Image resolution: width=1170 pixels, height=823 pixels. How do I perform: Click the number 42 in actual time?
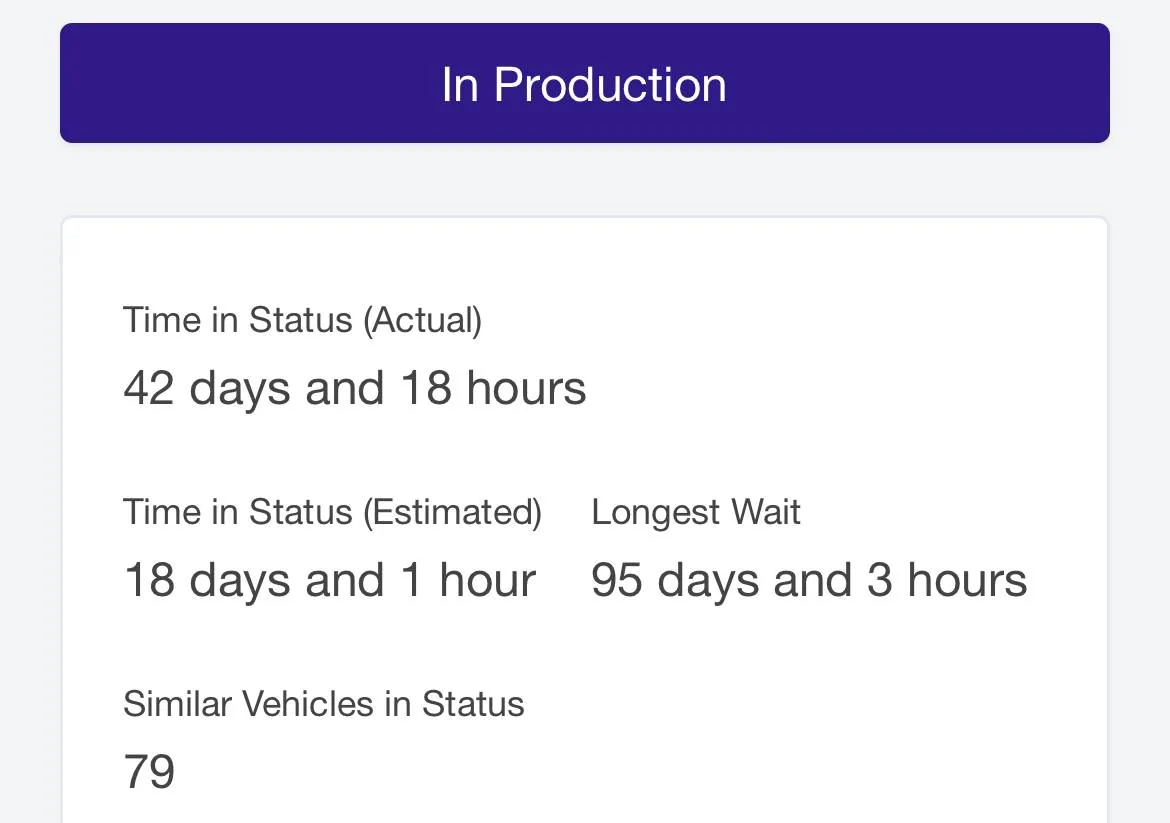point(149,388)
